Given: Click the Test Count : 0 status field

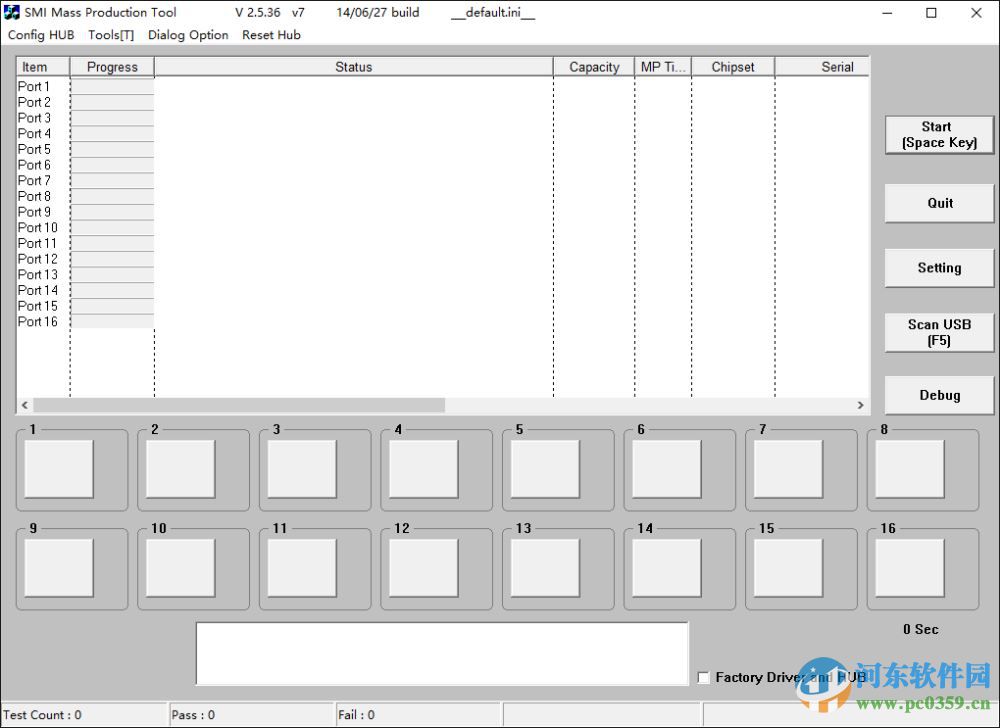Looking at the screenshot, I should [x=84, y=715].
